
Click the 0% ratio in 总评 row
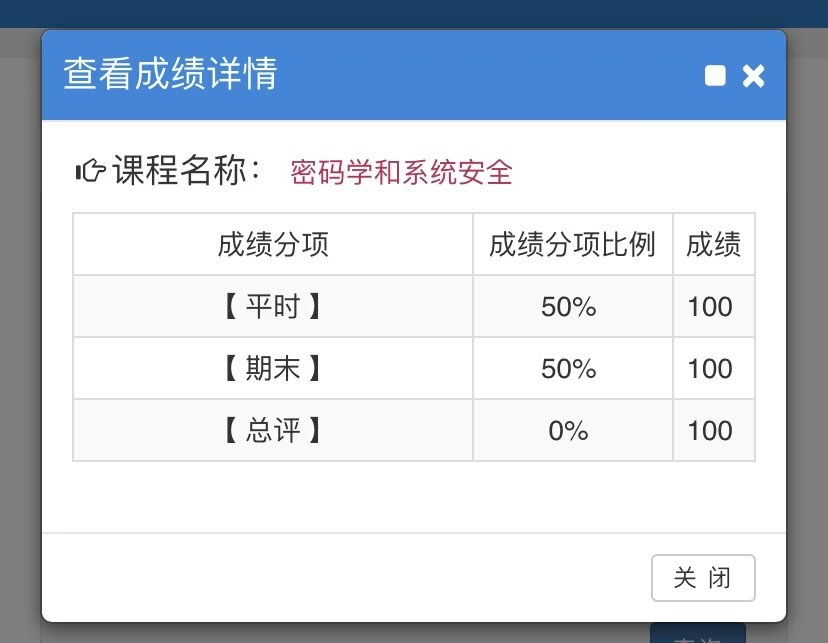pos(569,431)
